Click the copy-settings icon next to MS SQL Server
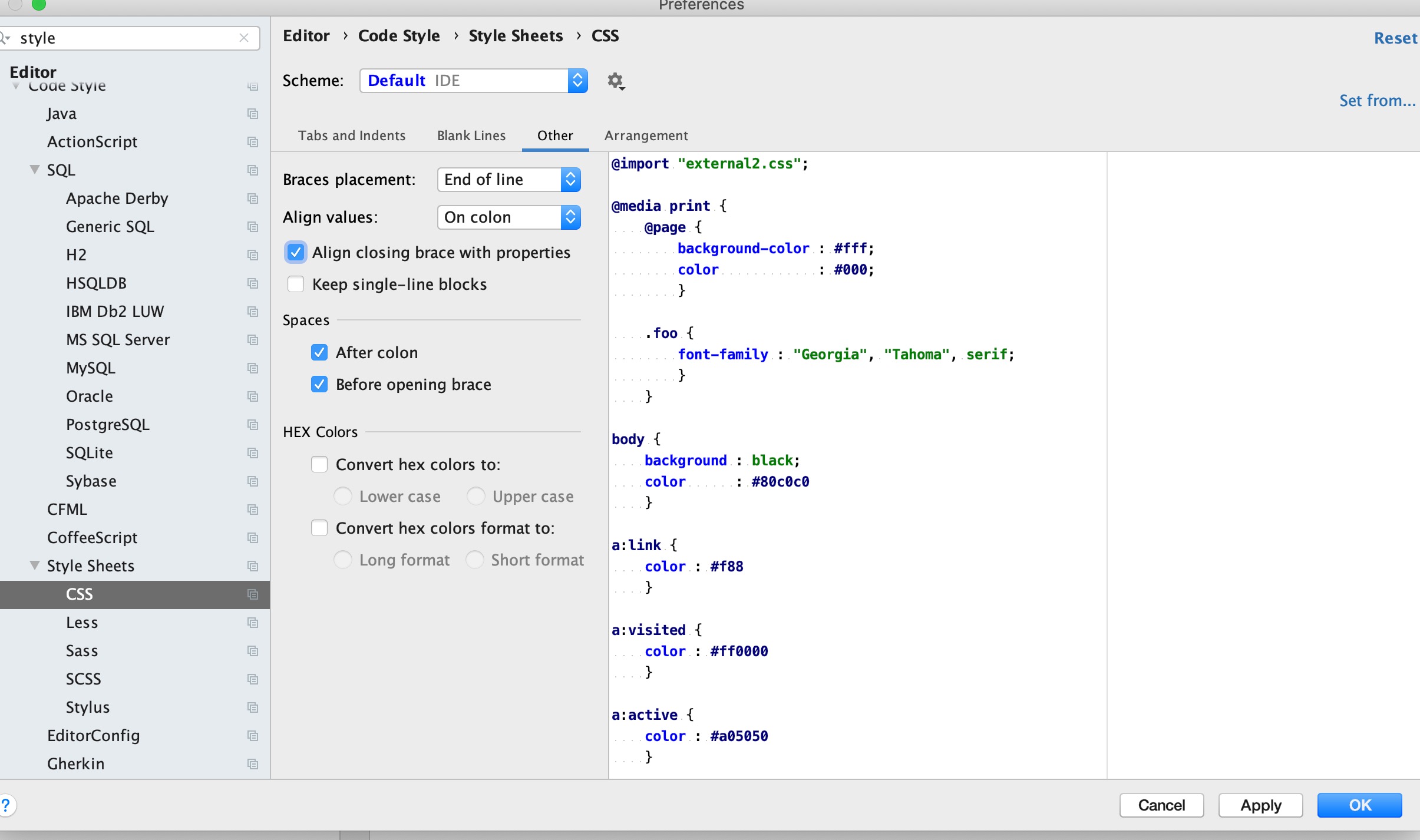 (253, 340)
